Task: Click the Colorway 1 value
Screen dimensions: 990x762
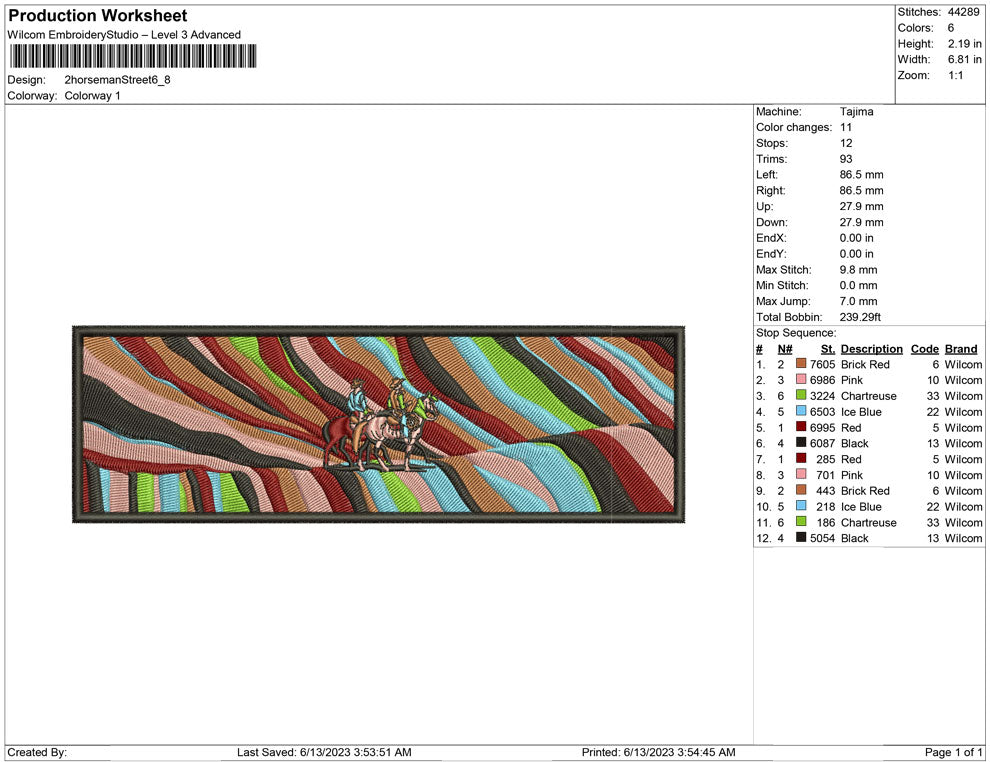Action: coord(92,95)
